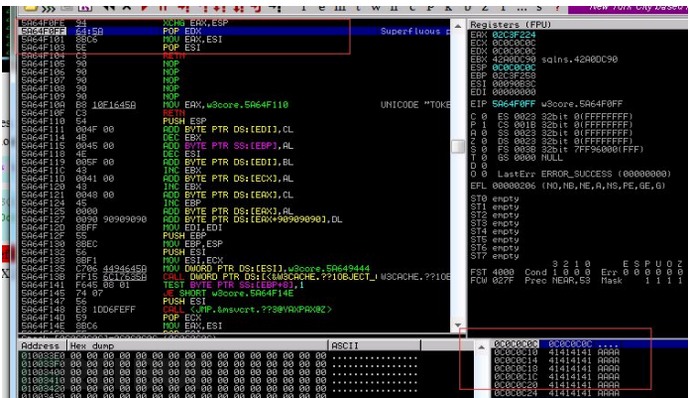Image resolution: width=690 pixels, height=398 pixels.
Task: Click the Address column header in dump
Action: click(x=40, y=346)
